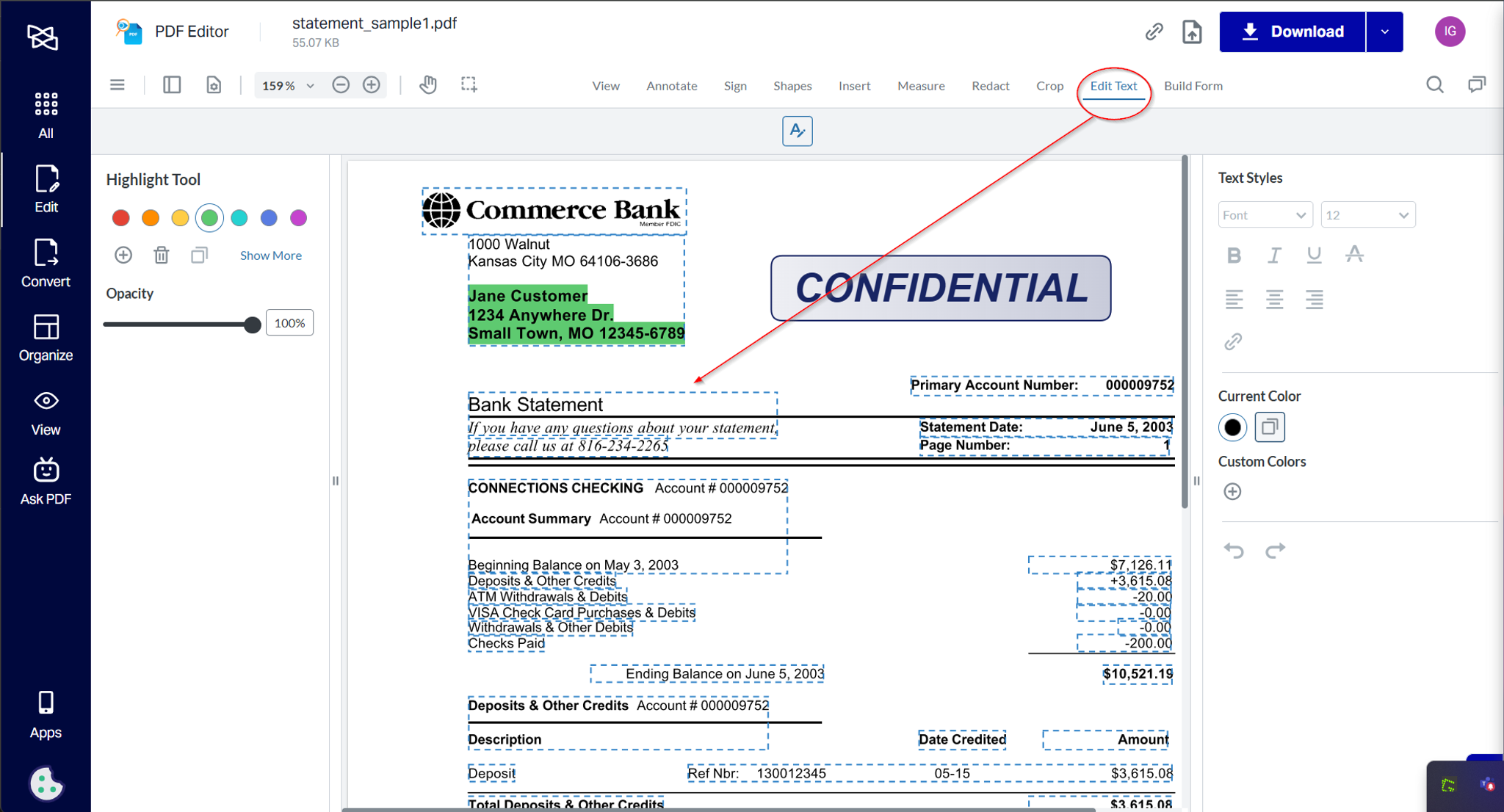Add a highlight color preset
Image resolution: width=1504 pixels, height=812 pixels.
click(x=123, y=255)
